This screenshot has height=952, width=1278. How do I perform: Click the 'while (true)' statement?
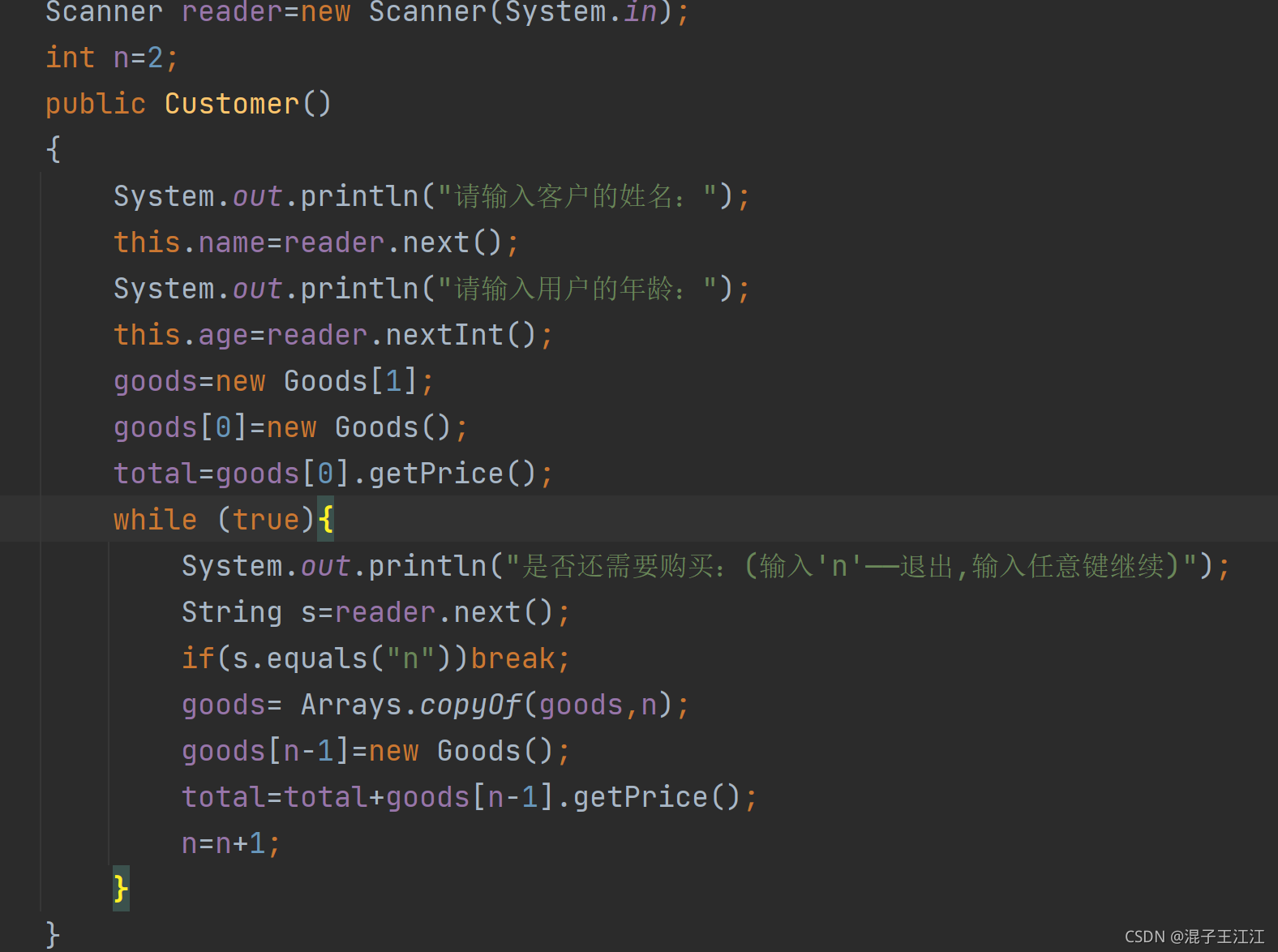[214, 520]
